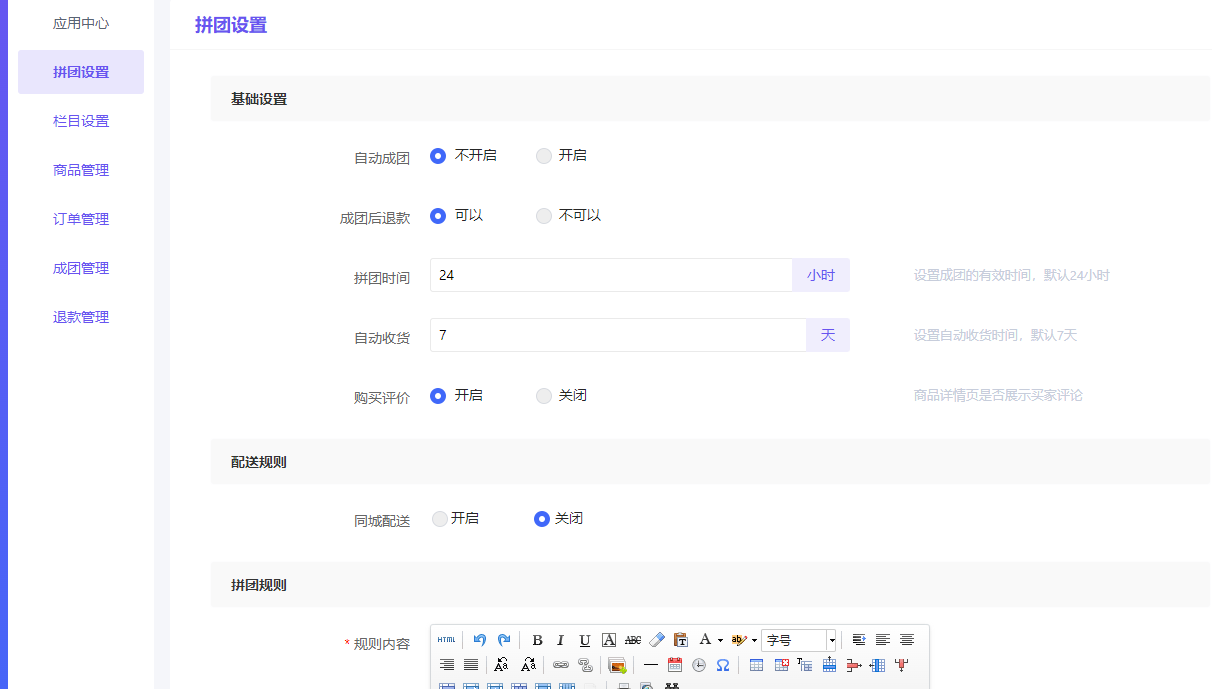The width and height of the screenshot is (1212, 689).
Task: Expand the highlight color dropdown arrow
Action: pyautogui.click(x=754, y=640)
